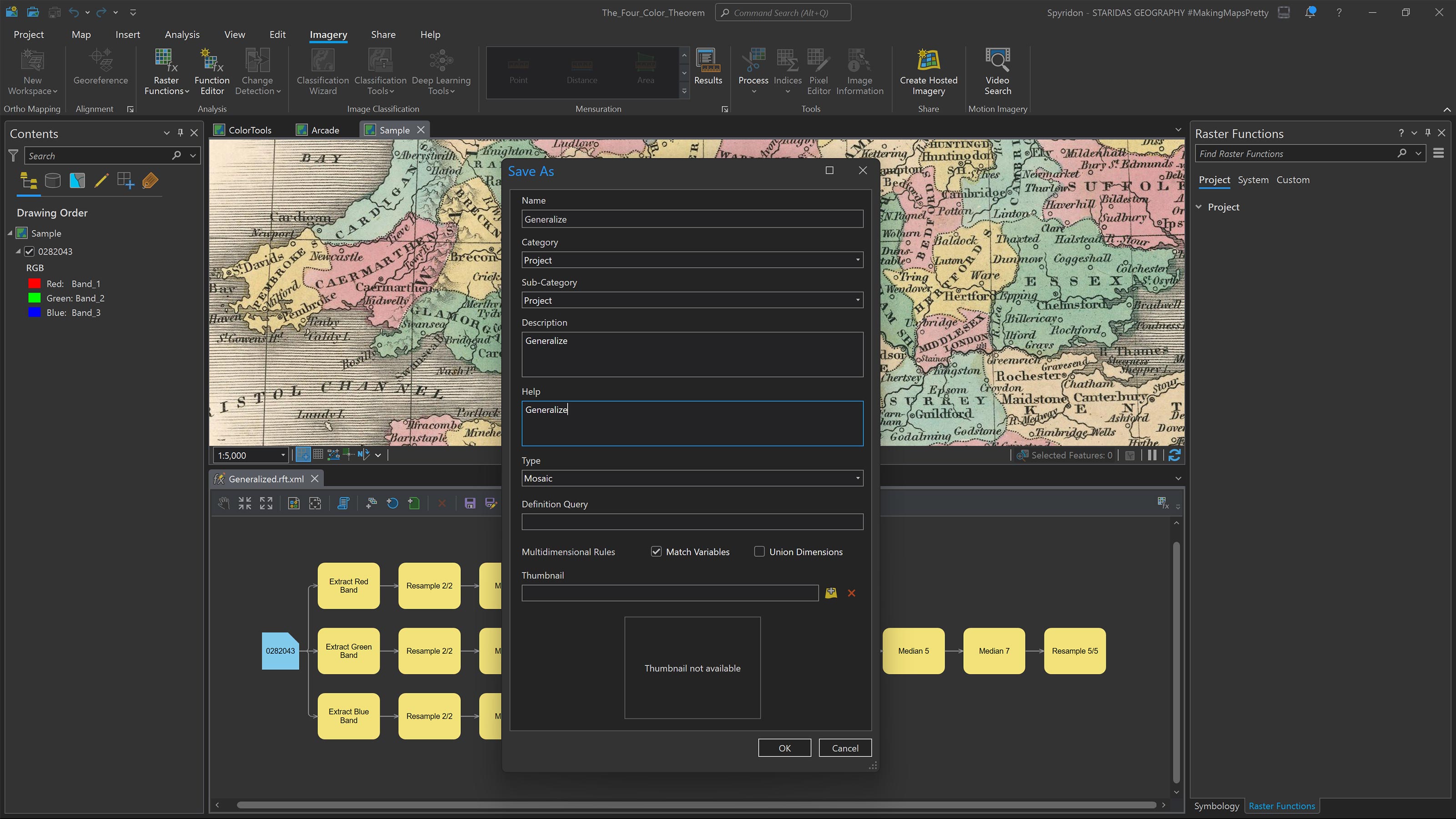Click the Definition Query input field
The width and height of the screenshot is (1456, 819).
692,521
